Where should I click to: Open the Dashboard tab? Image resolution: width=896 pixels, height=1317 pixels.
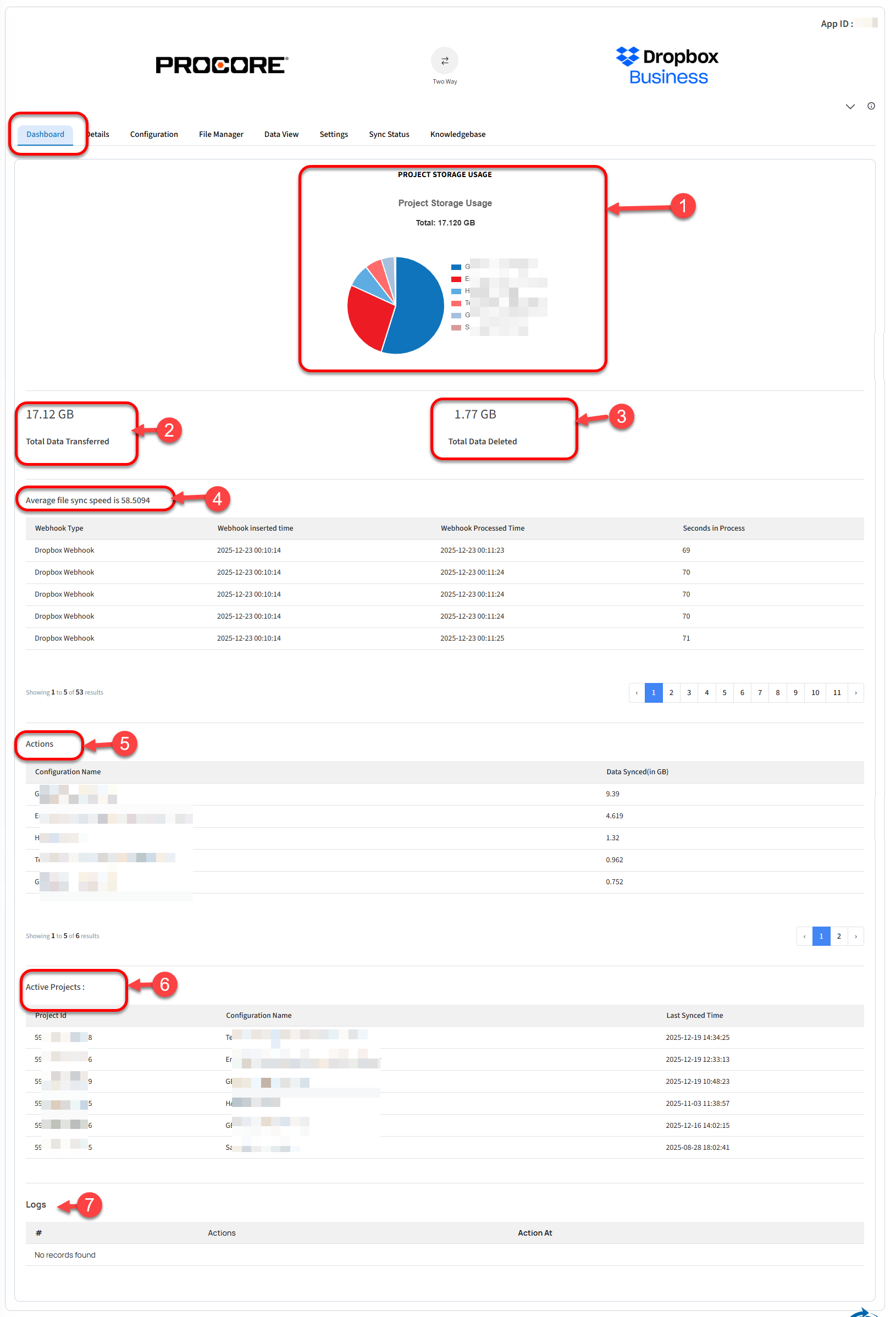pos(45,134)
